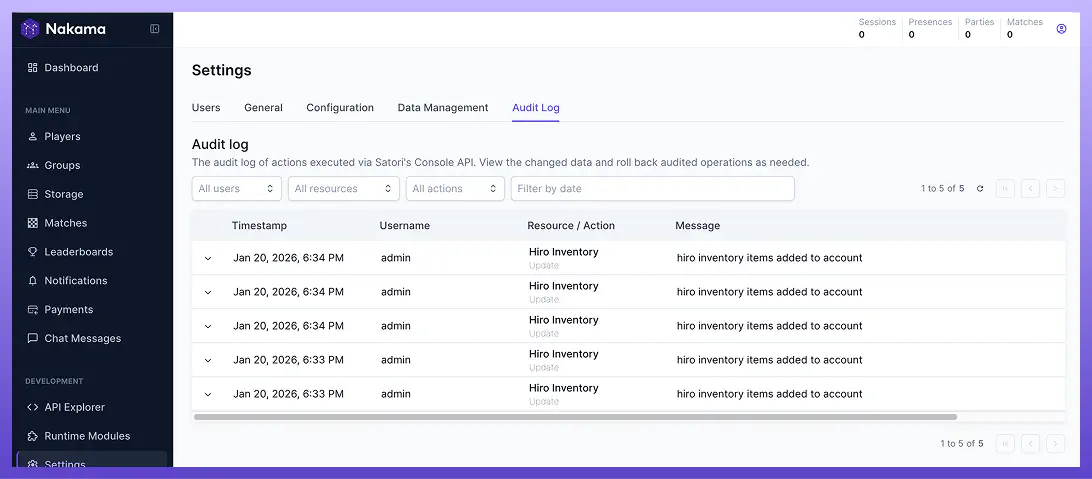This screenshot has height=479, width=1092.
Task: Click the Groups people icon
Action: pos(32,165)
